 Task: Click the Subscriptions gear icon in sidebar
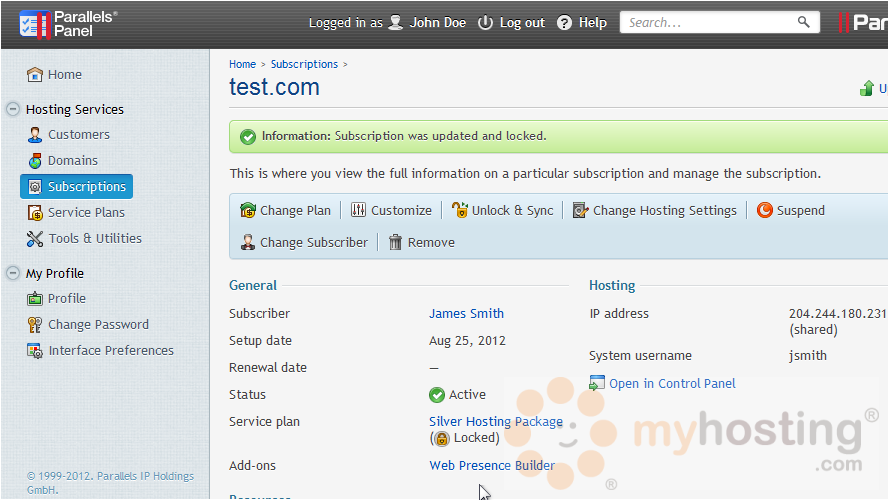[x=35, y=187]
